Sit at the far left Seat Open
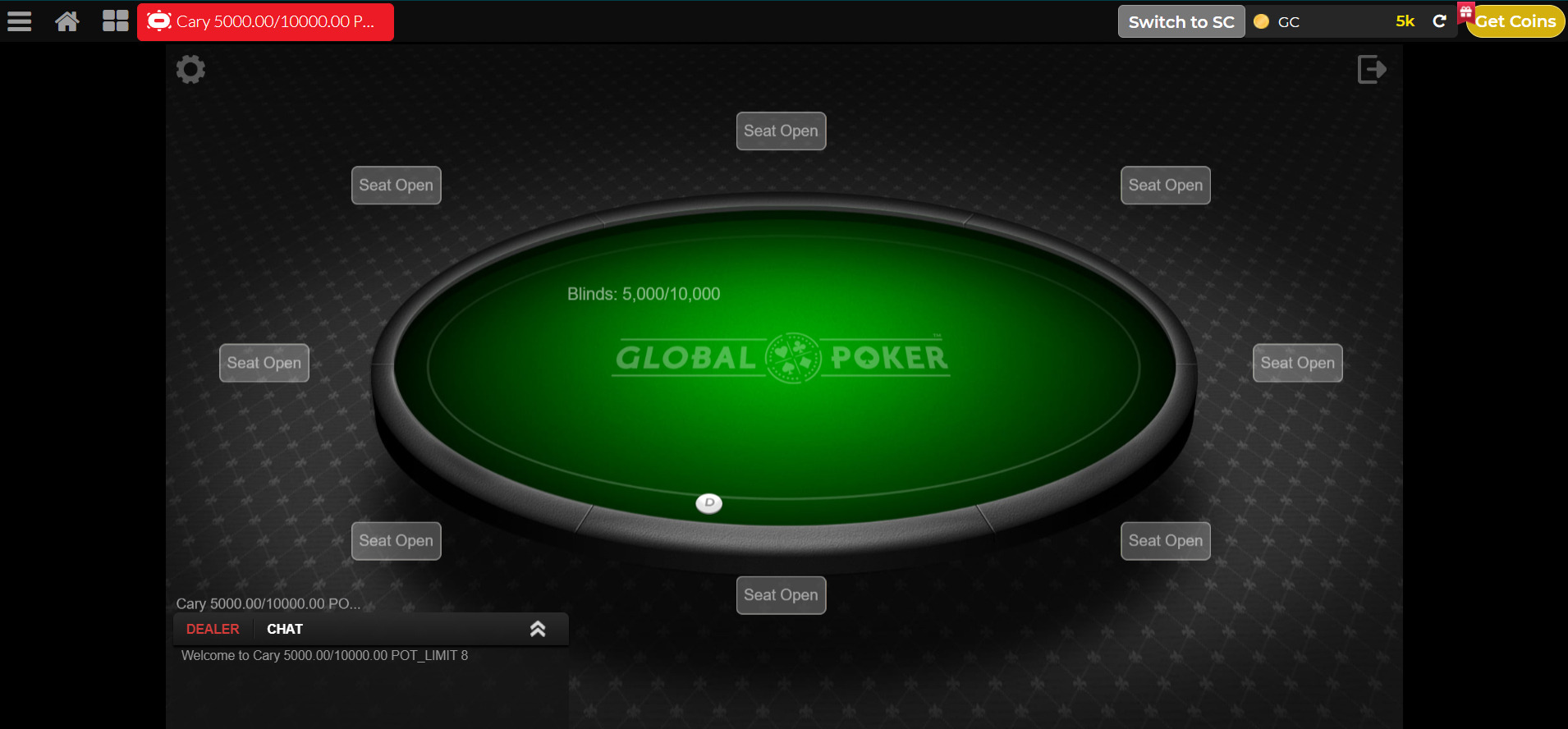The image size is (1568, 729). point(264,363)
